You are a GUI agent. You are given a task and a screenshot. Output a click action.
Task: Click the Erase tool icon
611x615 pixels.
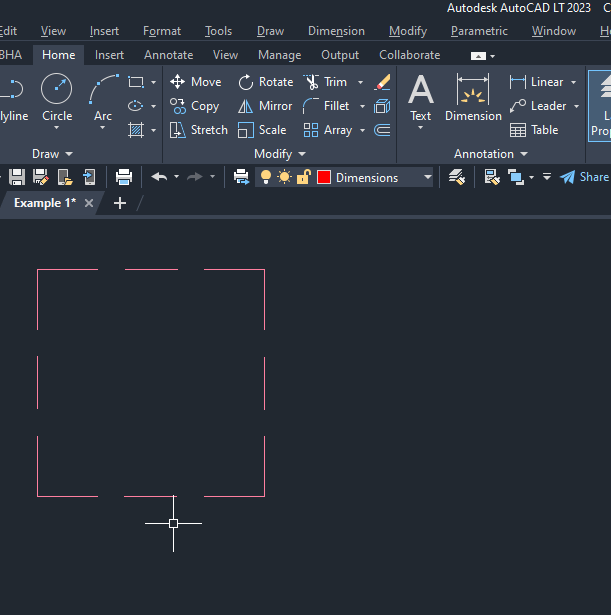[x=382, y=82]
